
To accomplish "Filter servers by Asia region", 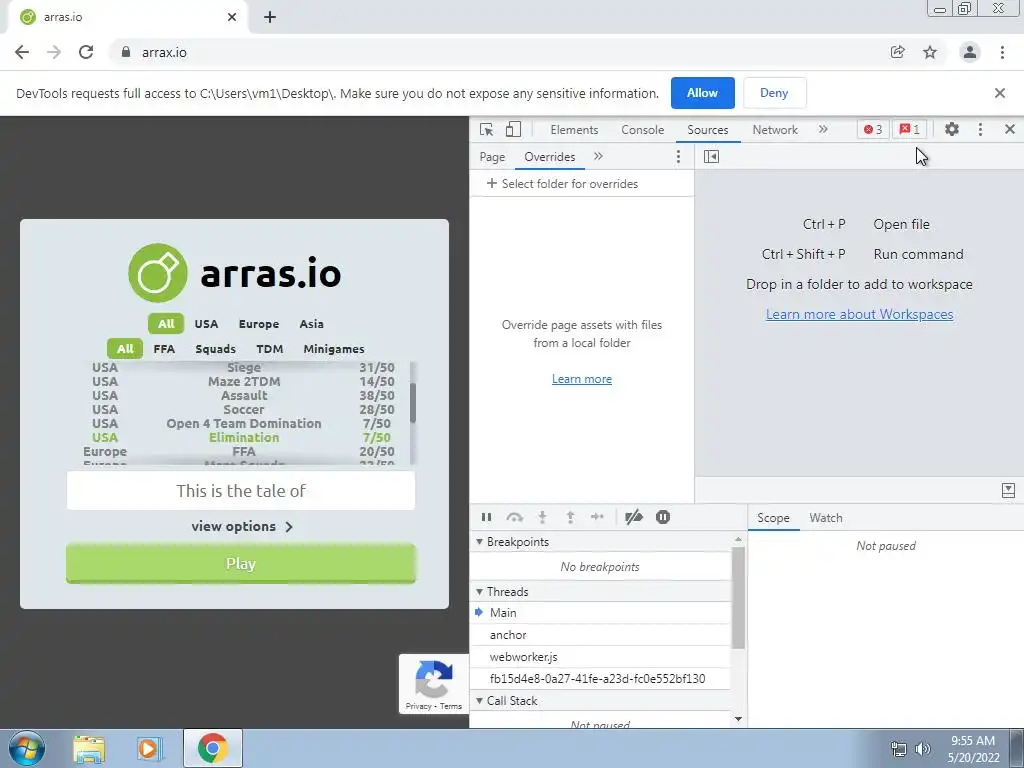I will (312, 324).
